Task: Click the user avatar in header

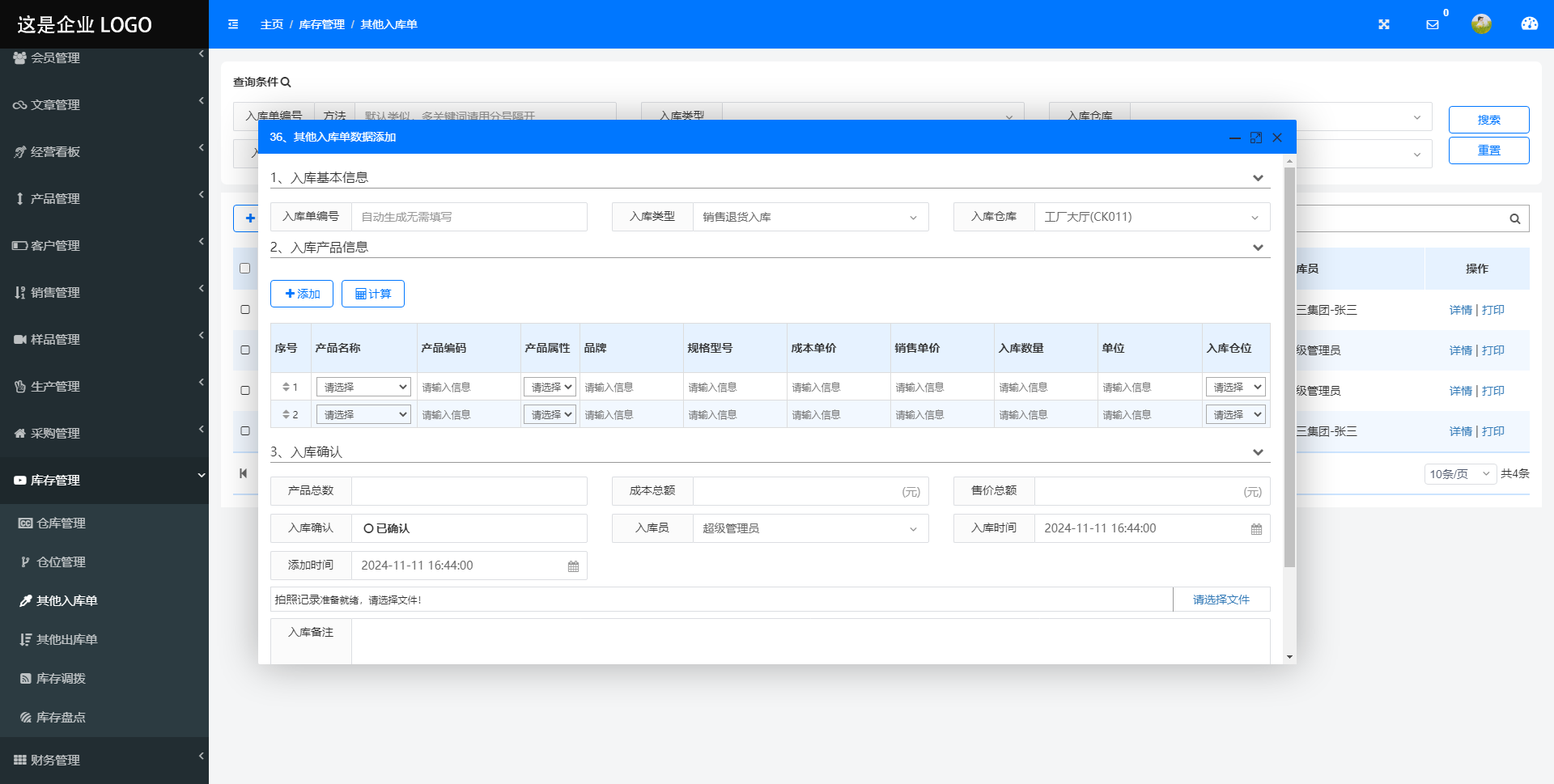Action: [1481, 24]
